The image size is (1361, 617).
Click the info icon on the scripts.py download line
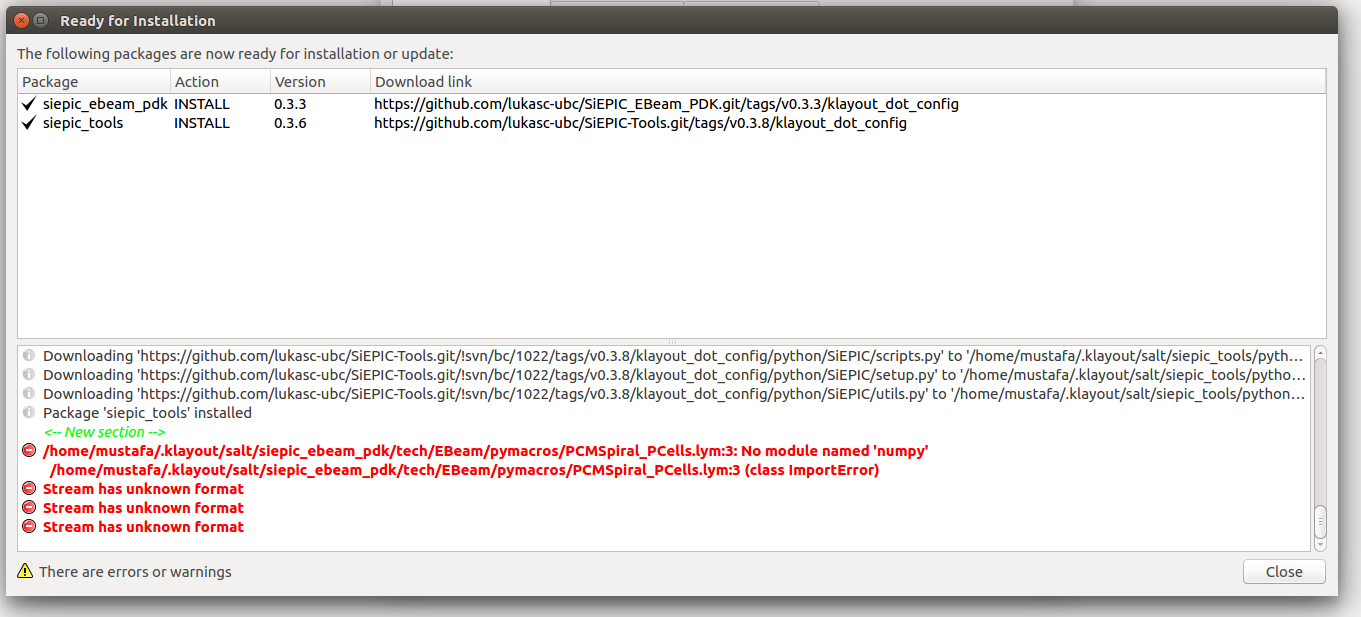(27, 355)
